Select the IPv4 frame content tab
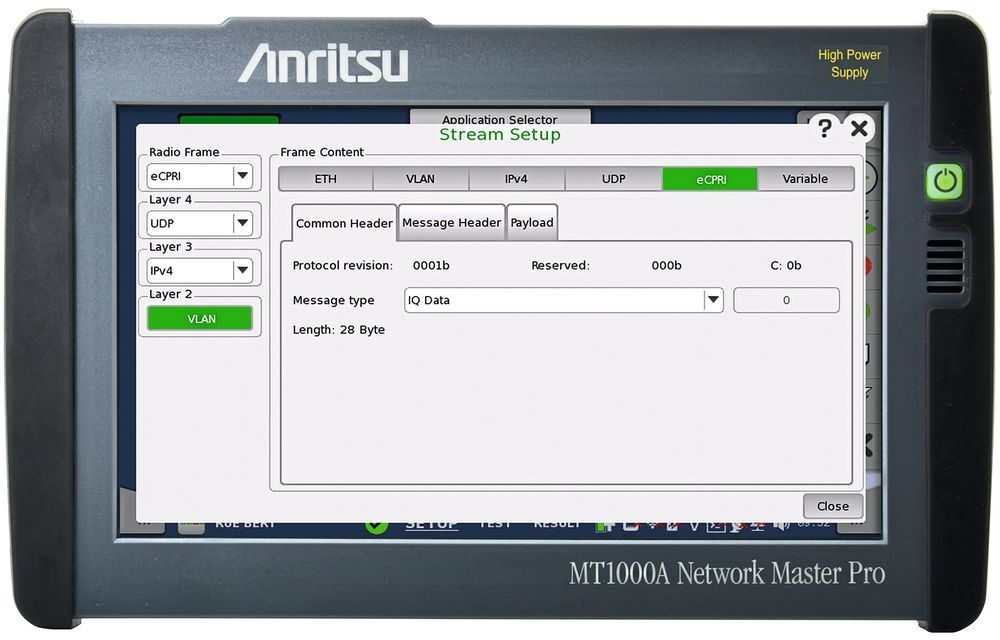Screen dimensions: 1000x640 516,179
